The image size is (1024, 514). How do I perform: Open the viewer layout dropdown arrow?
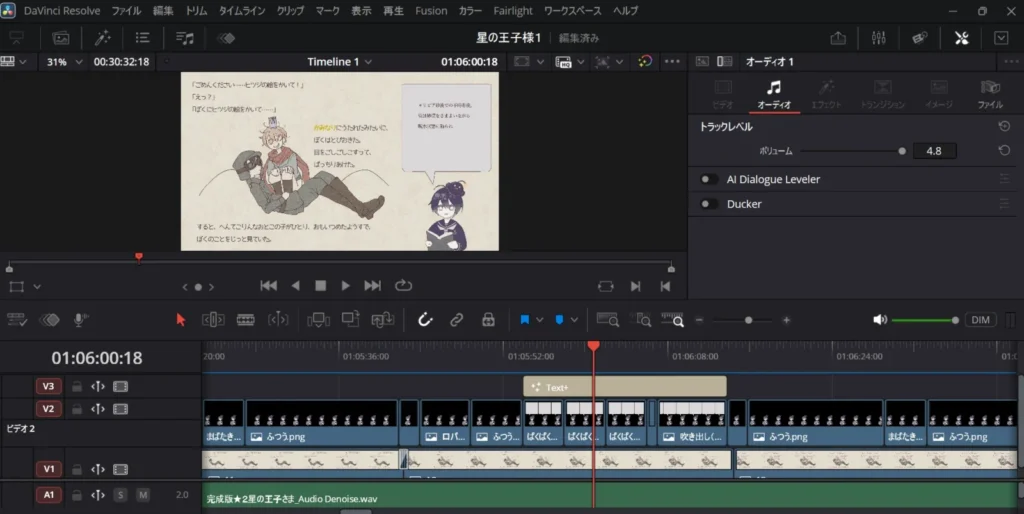pos(23,61)
